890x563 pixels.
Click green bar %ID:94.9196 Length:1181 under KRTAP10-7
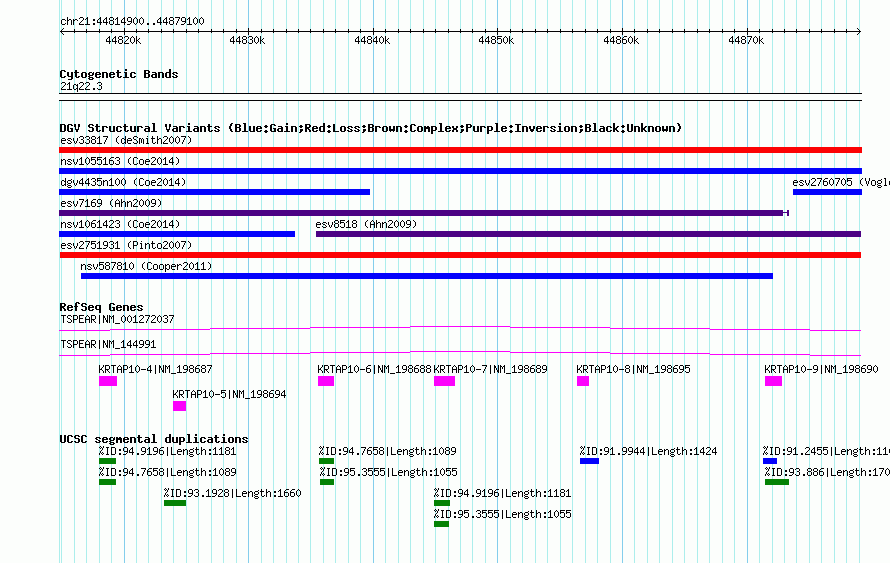(442, 503)
